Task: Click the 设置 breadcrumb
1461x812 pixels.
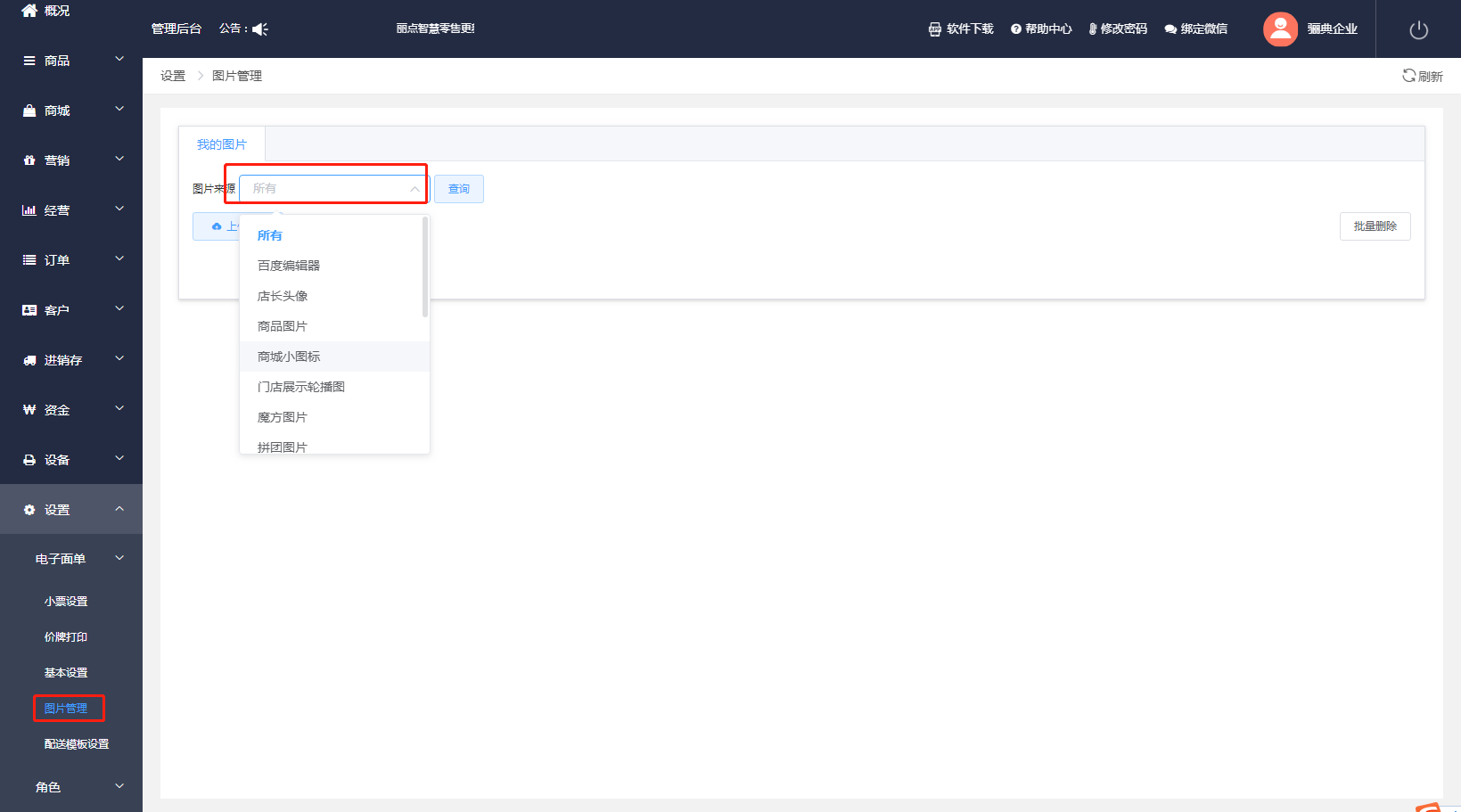Action: 173,76
